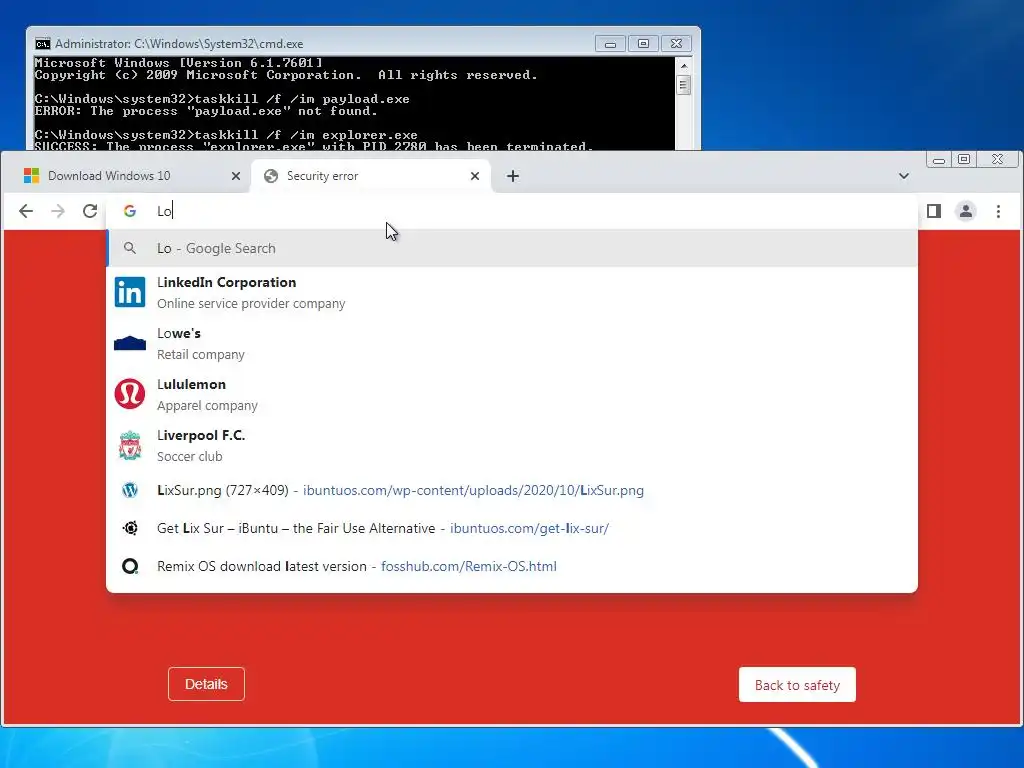Viewport: 1024px width, 768px height.
Task: Click ibuntuos.com/get-lix-sur/ URL text
Action: pos(529,528)
